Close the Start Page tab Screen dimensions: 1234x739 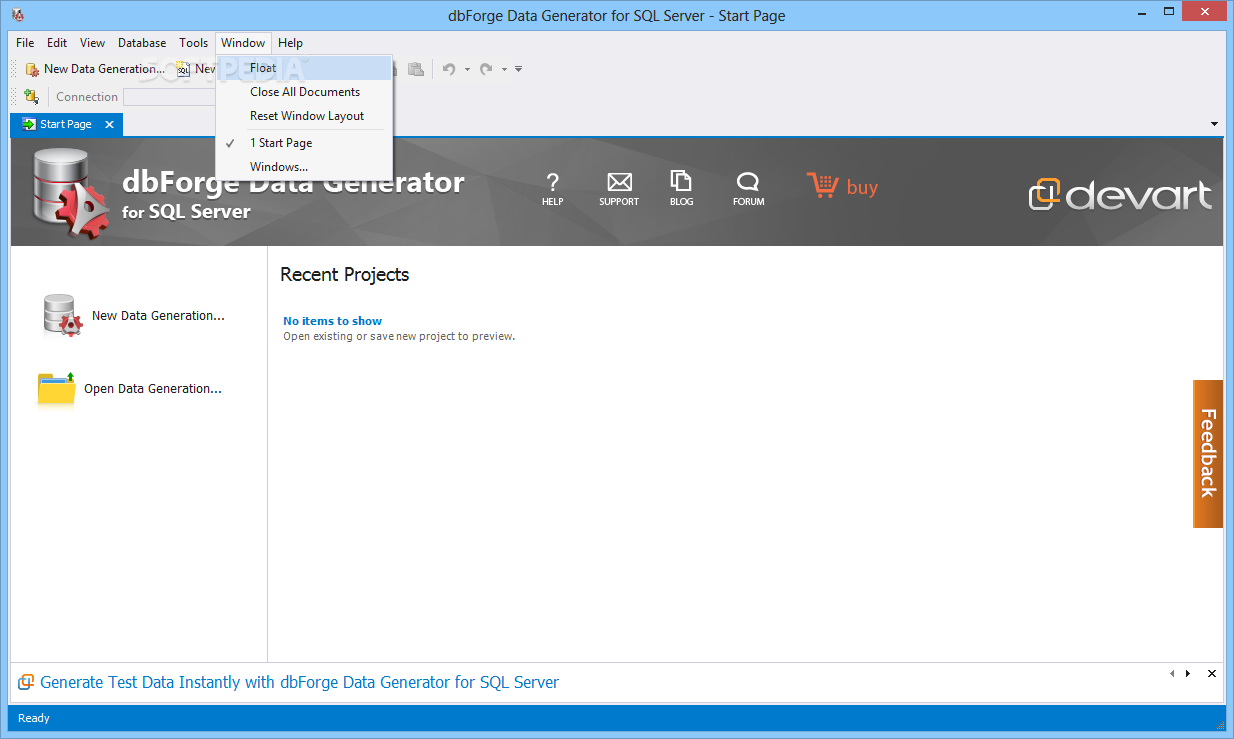coord(110,124)
